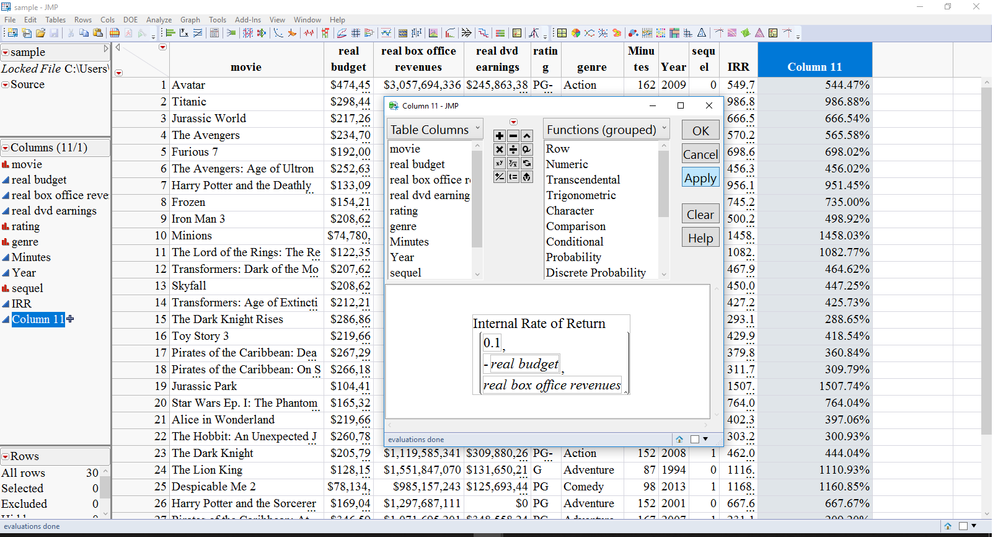This screenshot has width=998, height=537.
Task: Select sequel in the Columns panel
Action: pos(27,288)
